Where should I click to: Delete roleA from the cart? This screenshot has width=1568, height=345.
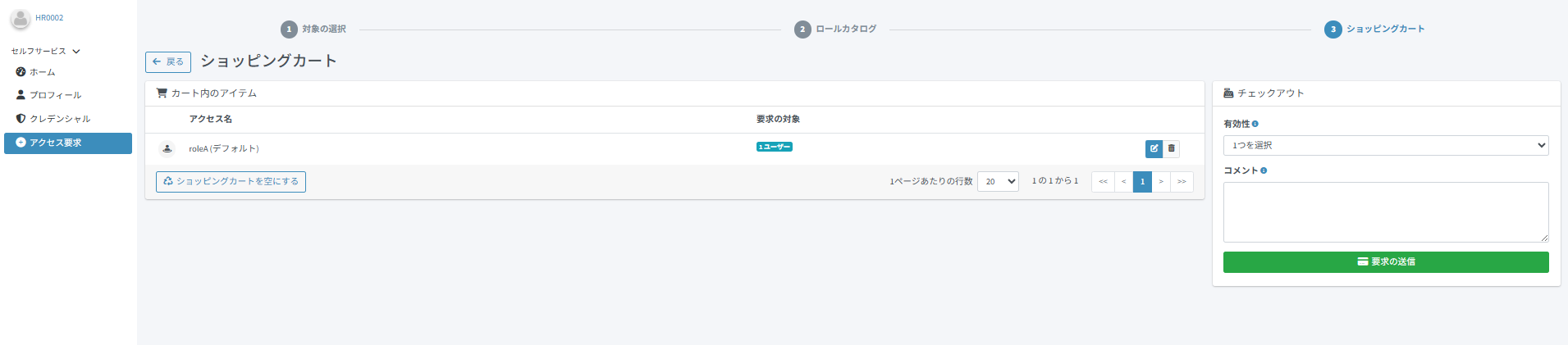click(x=1172, y=148)
